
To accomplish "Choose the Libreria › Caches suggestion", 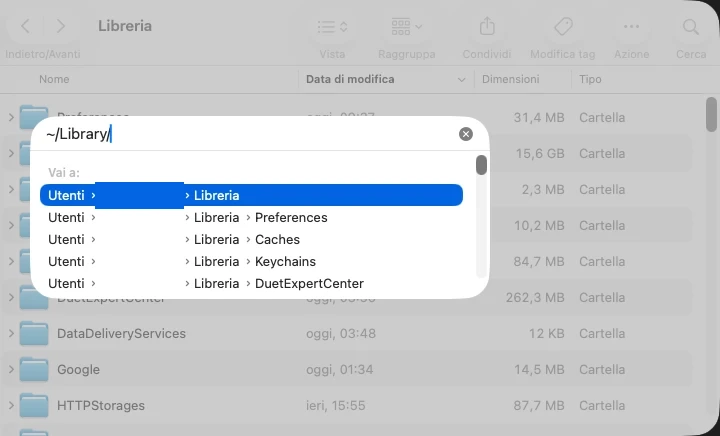I will point(251,239).
